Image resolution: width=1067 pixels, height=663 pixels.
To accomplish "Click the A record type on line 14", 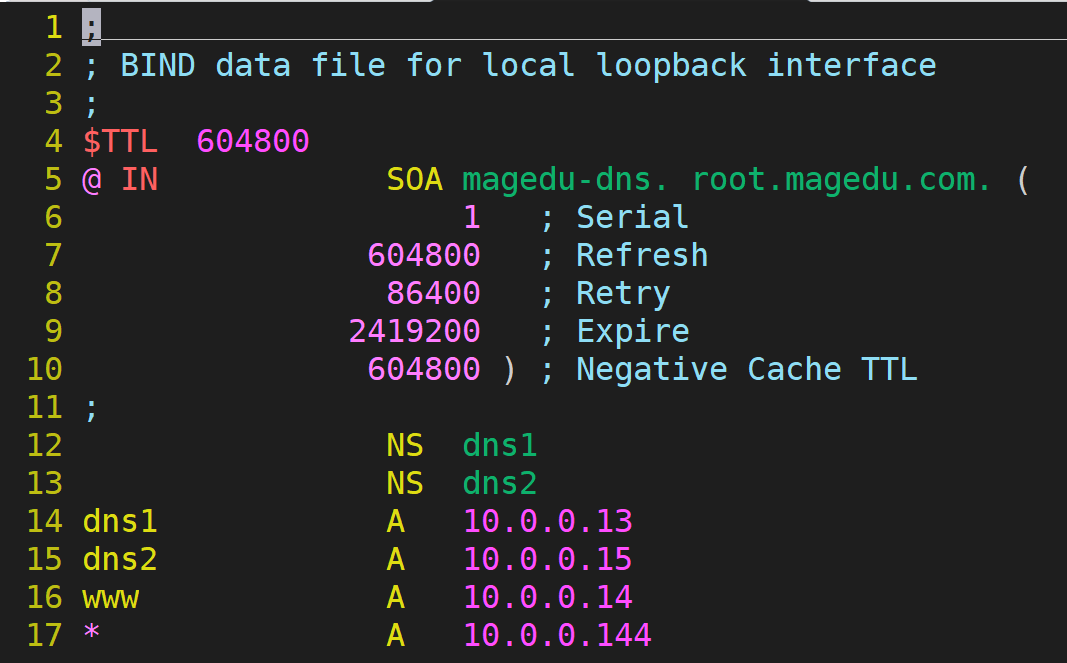I will 395,522.
